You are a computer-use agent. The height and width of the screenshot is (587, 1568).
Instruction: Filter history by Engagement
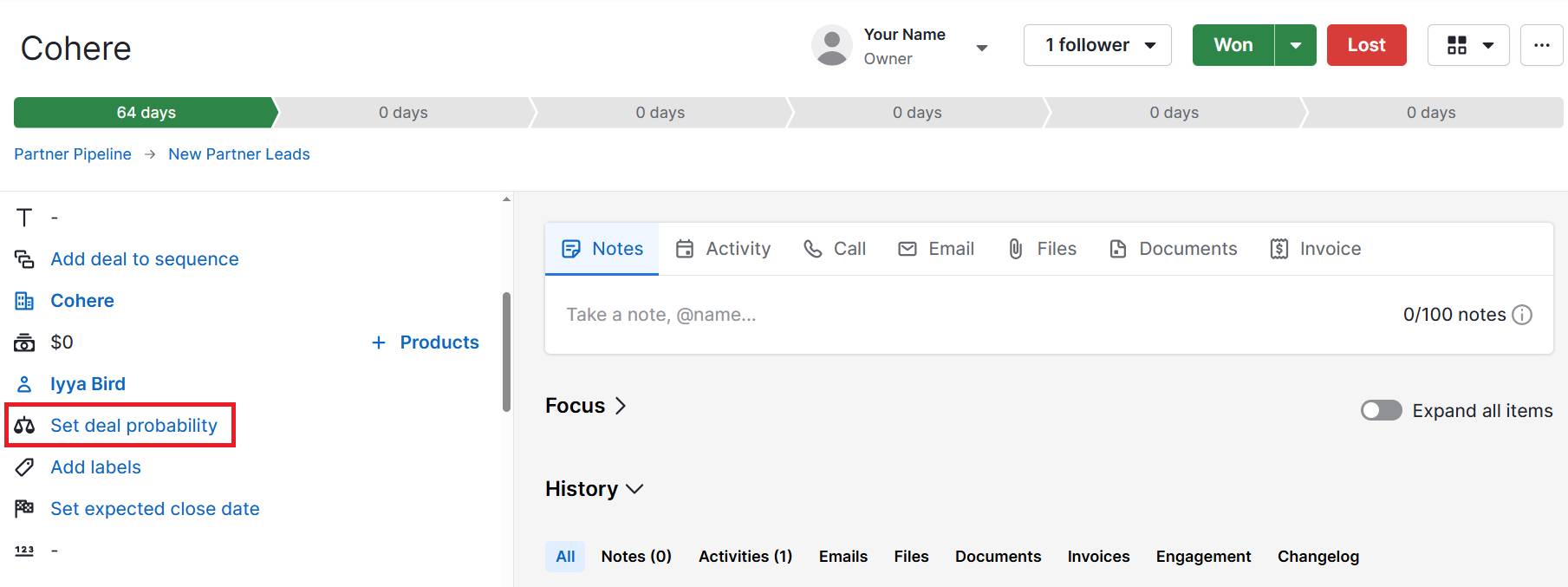coord(1203,557)
